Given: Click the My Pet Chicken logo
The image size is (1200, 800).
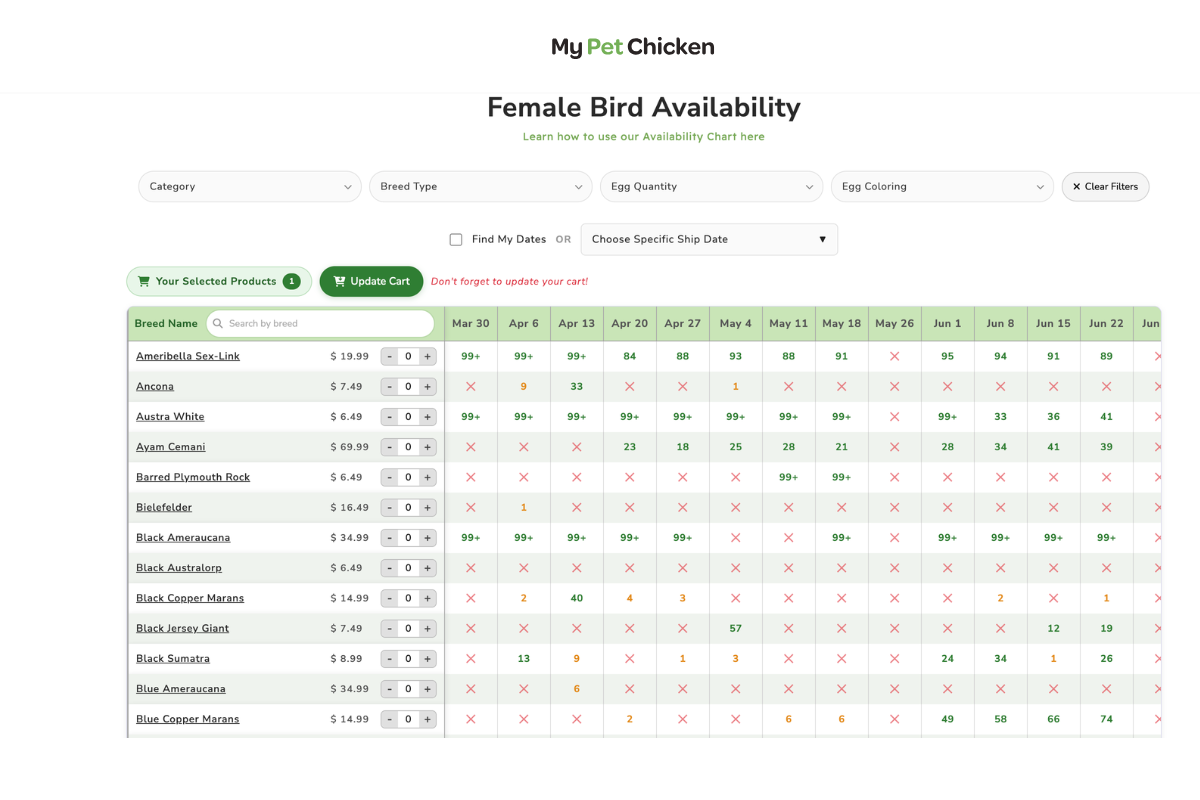Looking at the screenshot, I should tap(632, 47).
